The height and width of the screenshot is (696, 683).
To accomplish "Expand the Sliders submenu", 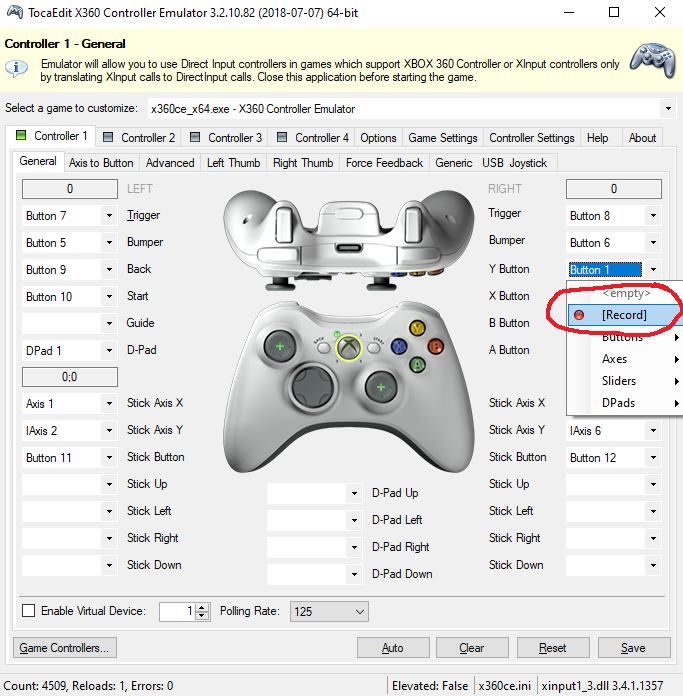I will pyautogui.click(x=625, y=381).
